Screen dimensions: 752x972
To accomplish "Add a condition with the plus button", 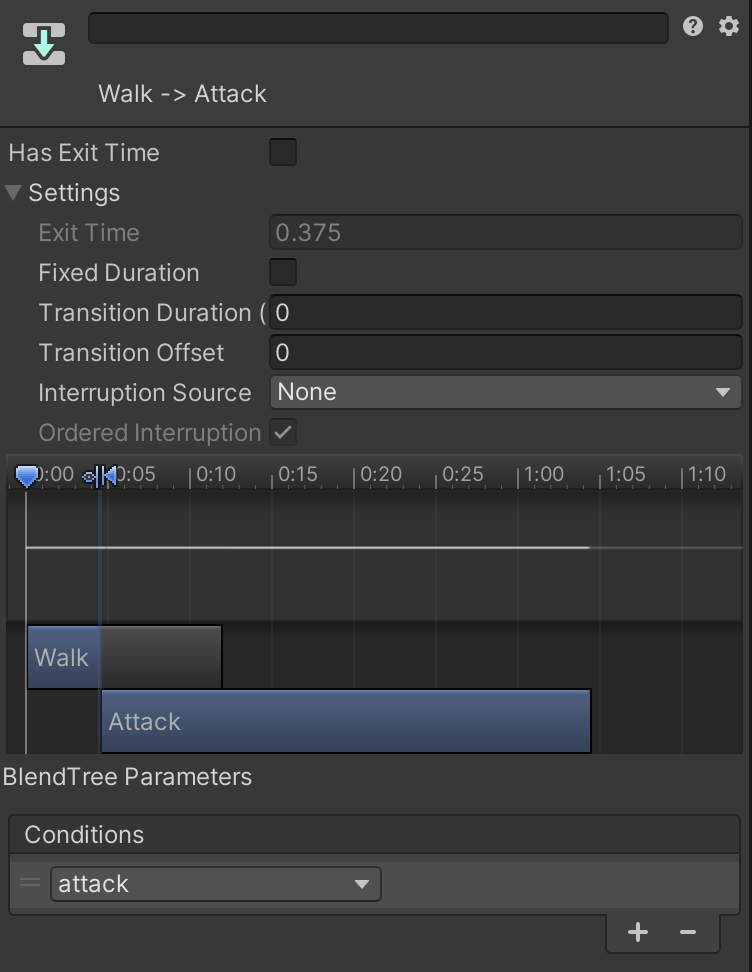I will click(637, 932).
